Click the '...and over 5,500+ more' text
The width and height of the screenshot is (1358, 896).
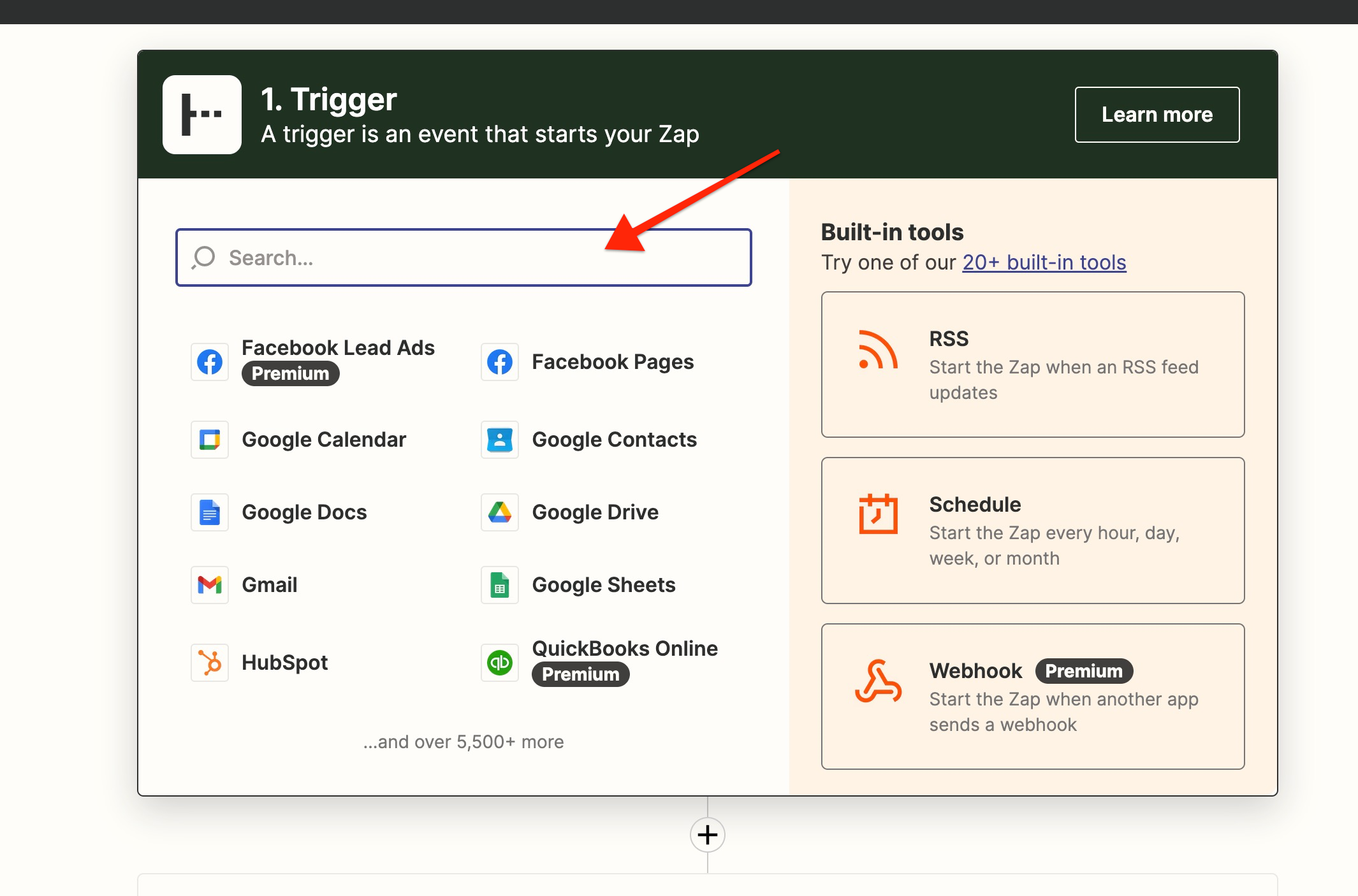click(464, 742)
